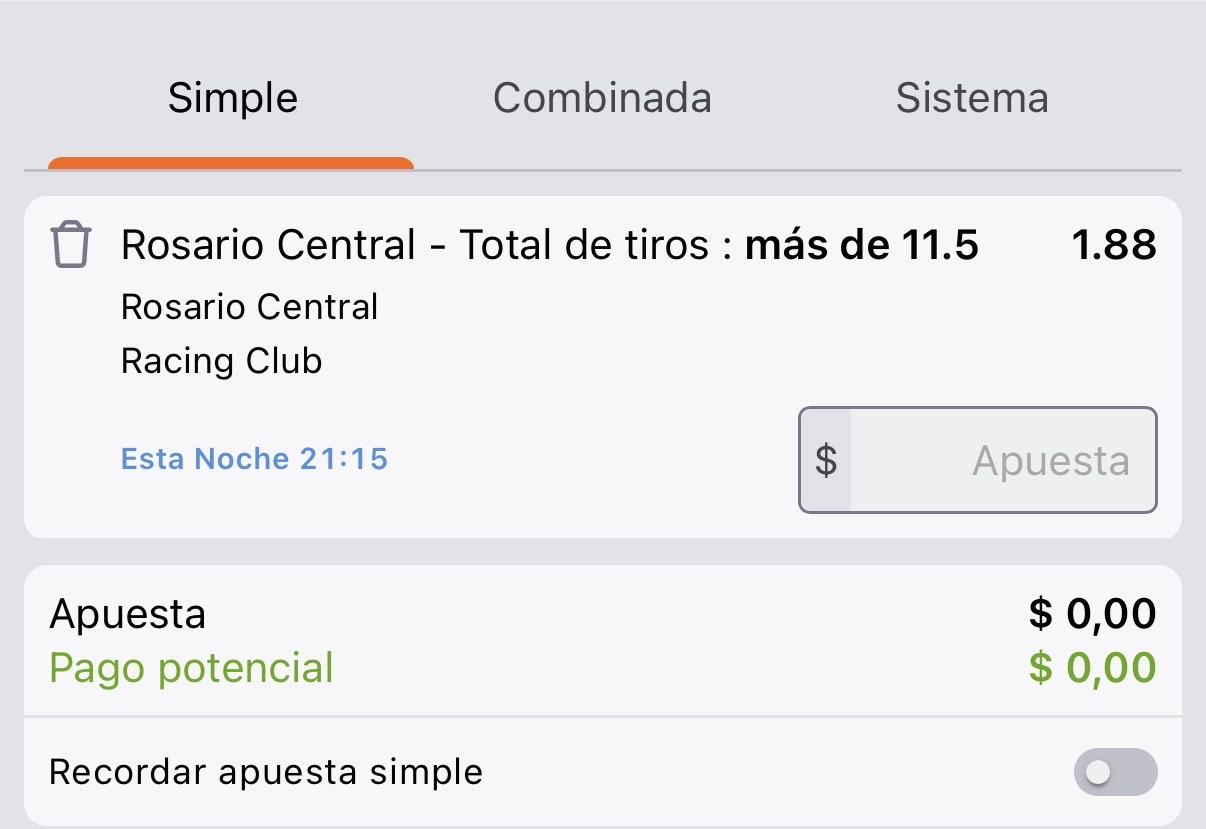
Task: Select the Rosario Central team name
Action: coord(250,307)
